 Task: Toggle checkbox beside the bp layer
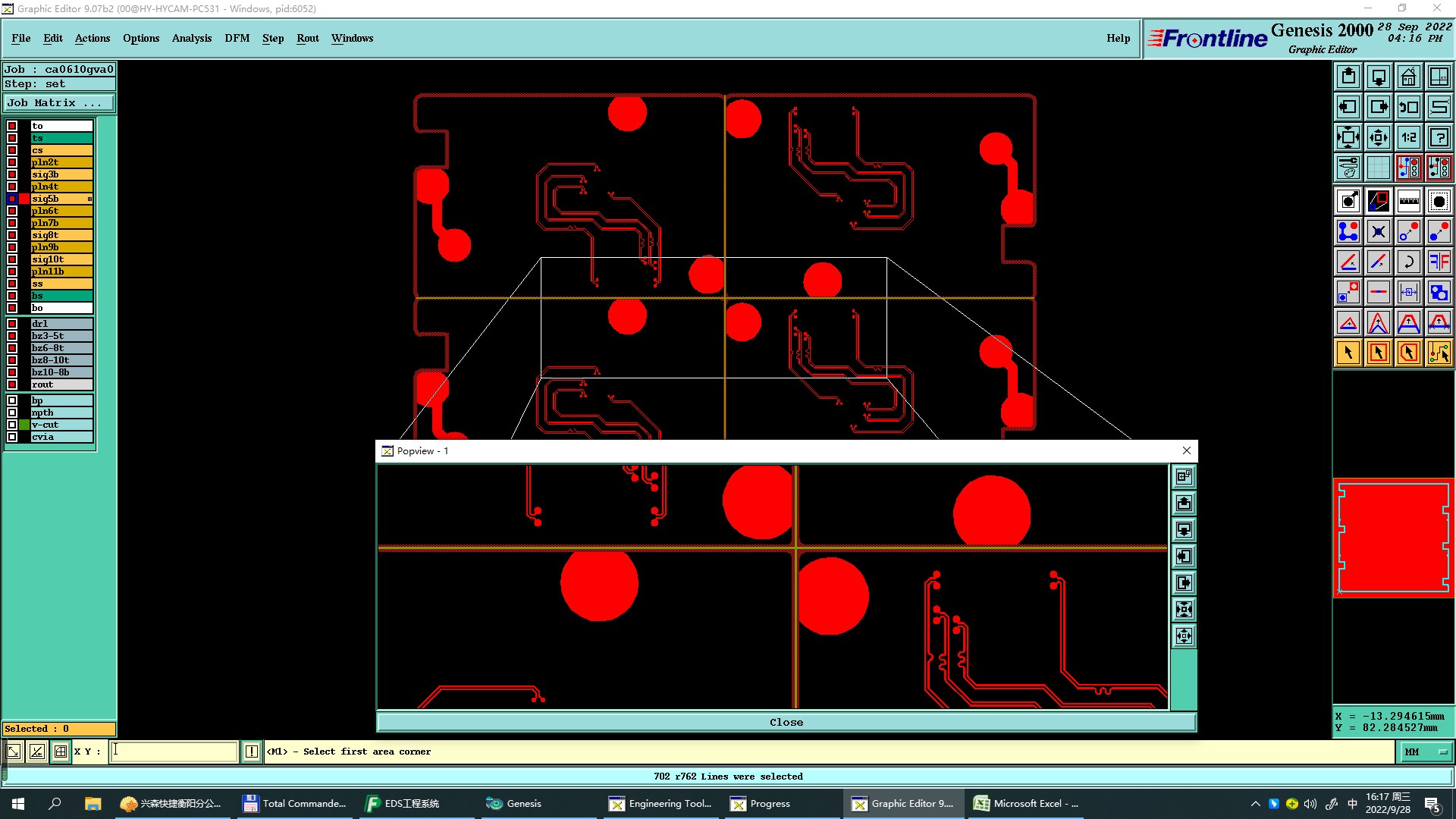coord(12,400)
